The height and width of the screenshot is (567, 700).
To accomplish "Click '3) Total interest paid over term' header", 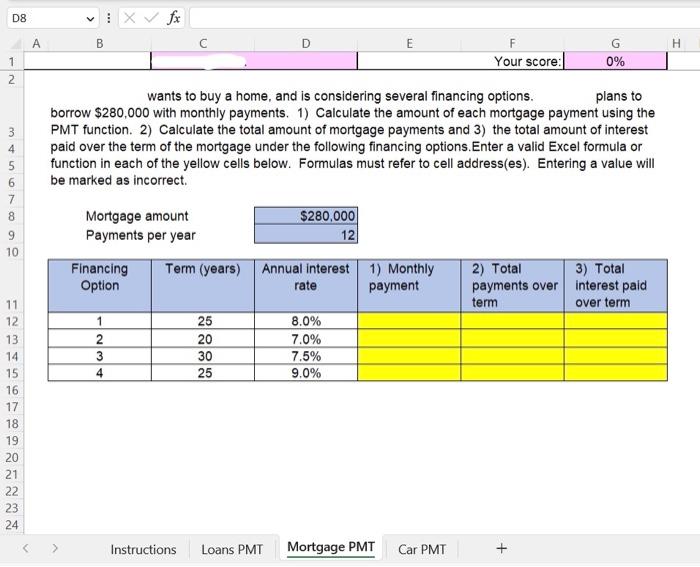I will coord(616,286).
